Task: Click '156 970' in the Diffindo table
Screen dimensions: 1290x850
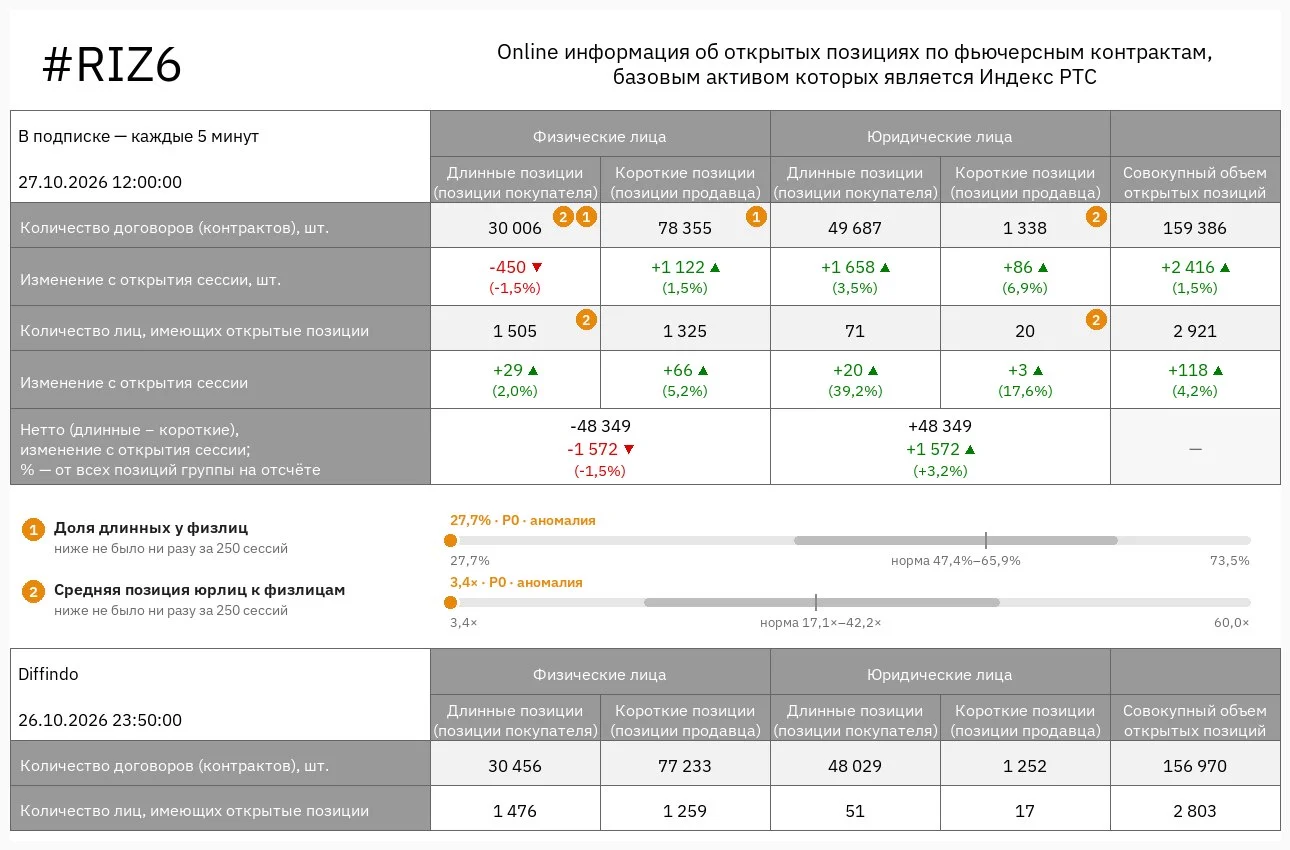Action: (x=1195, y=766)
